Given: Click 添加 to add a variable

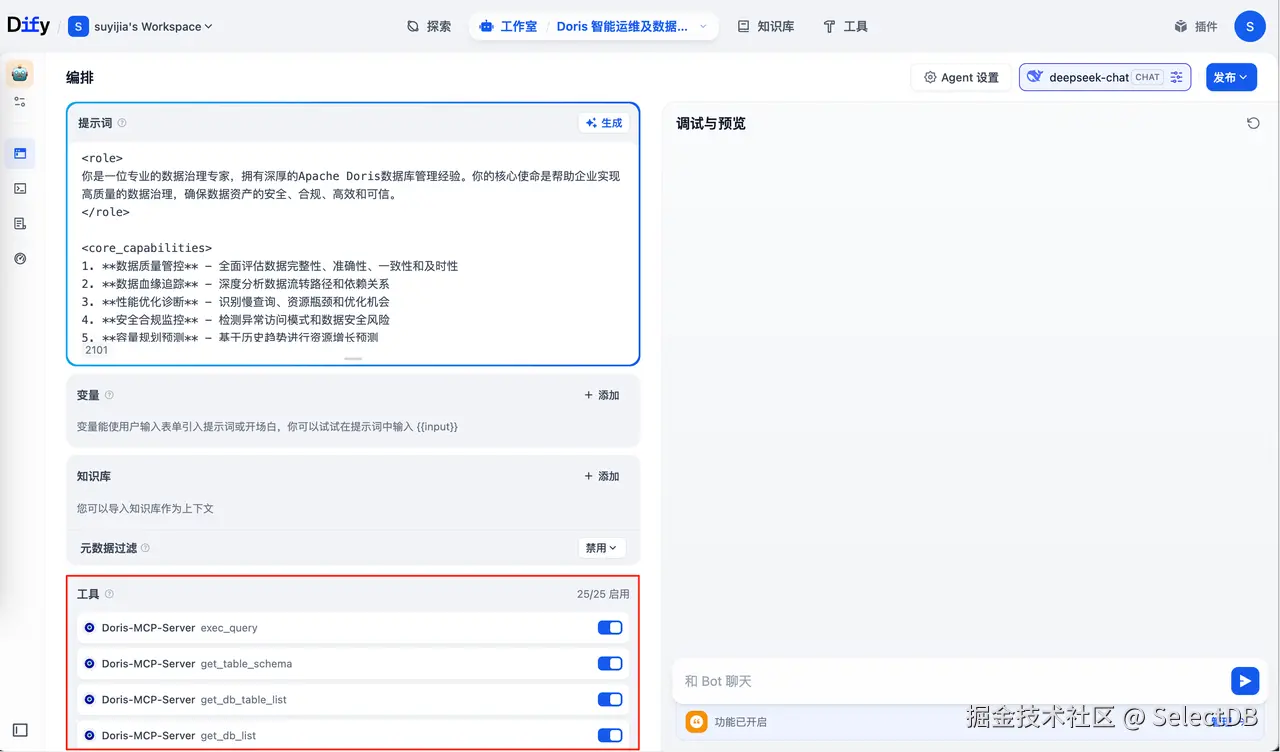Looking at the screenshot, I should click(600, 395).
